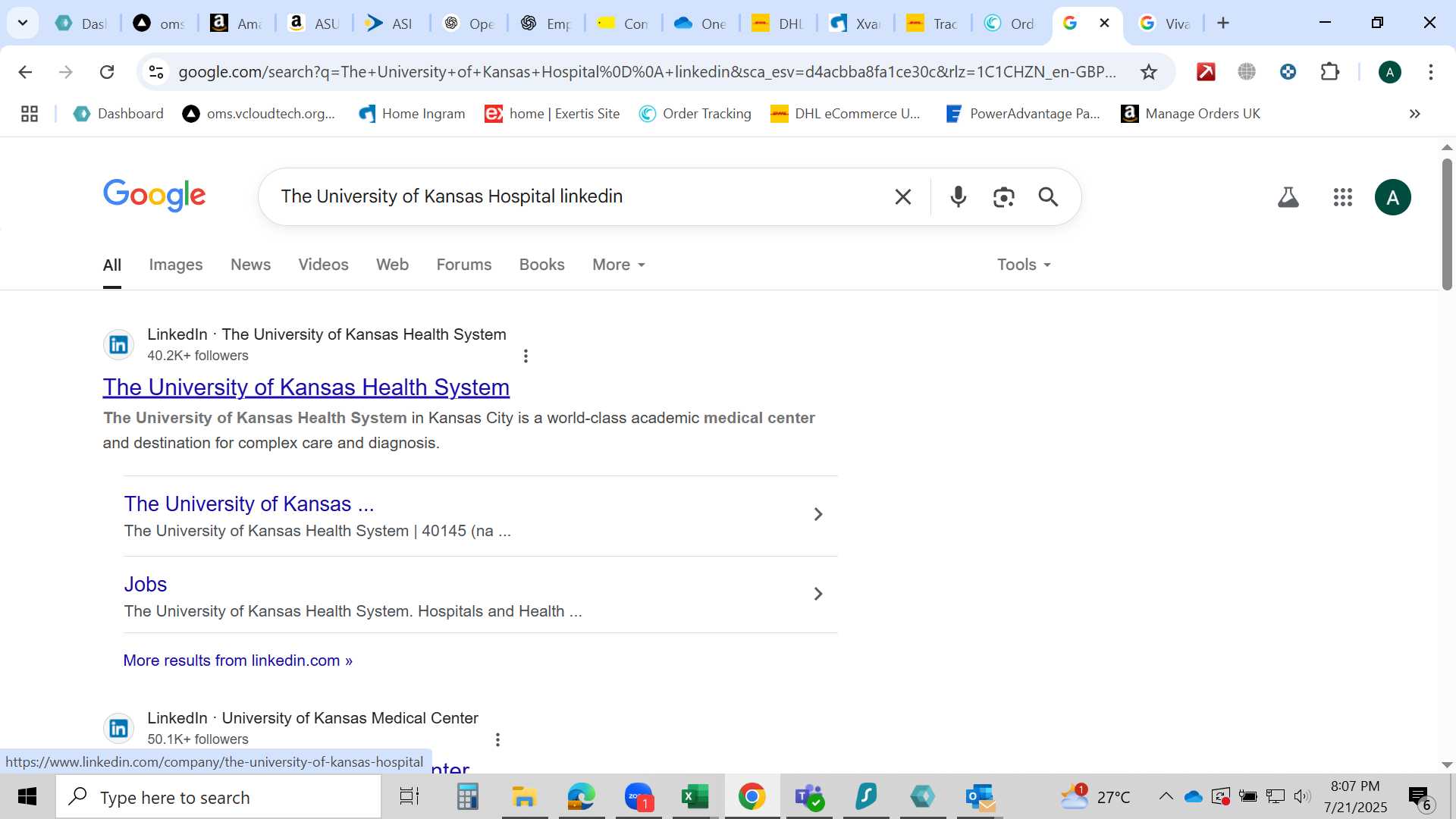Open More results from linkedin.com link
The image size is (1456, 819).
point(238,661)
